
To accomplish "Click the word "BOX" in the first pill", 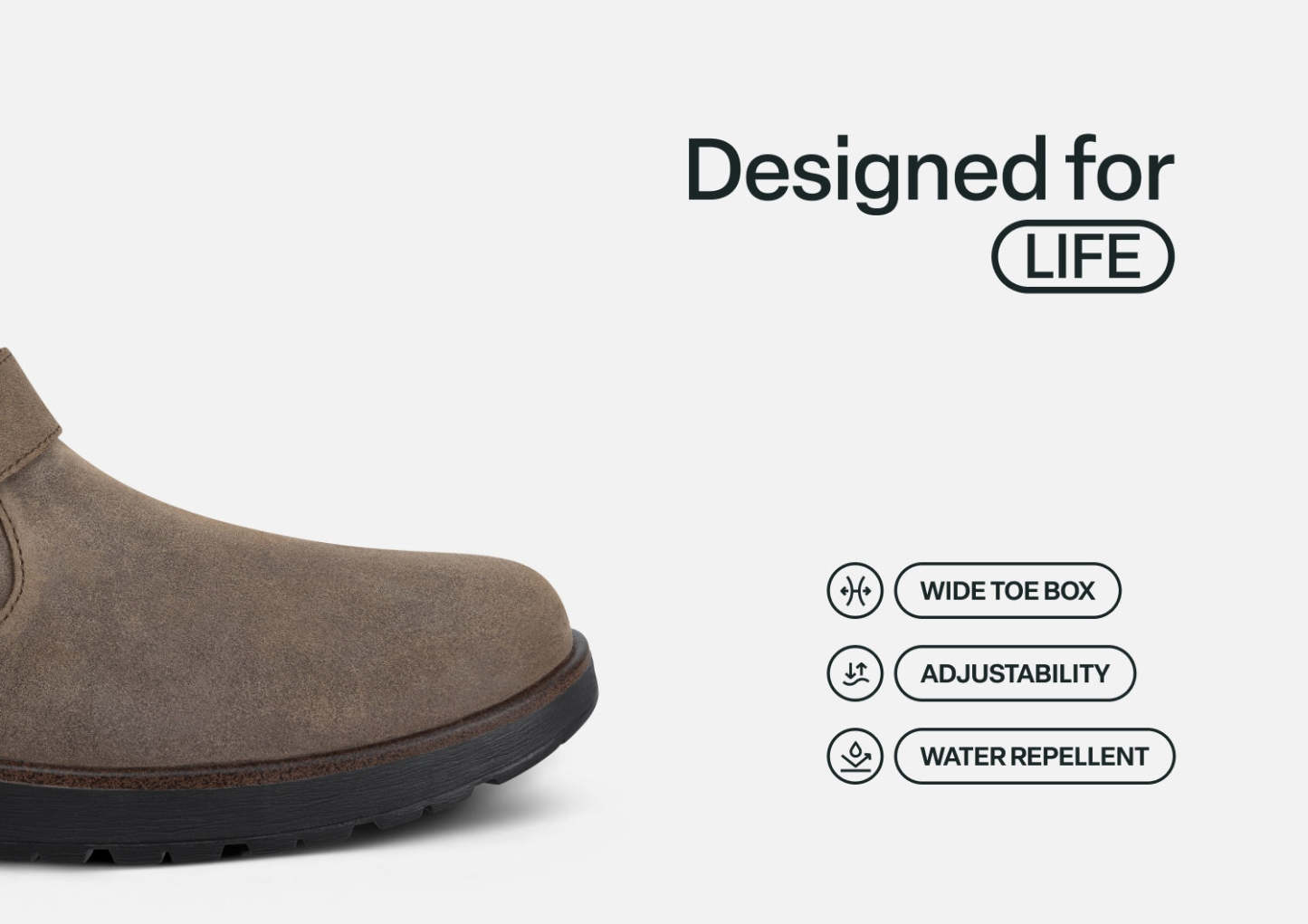I will 1069,591.
